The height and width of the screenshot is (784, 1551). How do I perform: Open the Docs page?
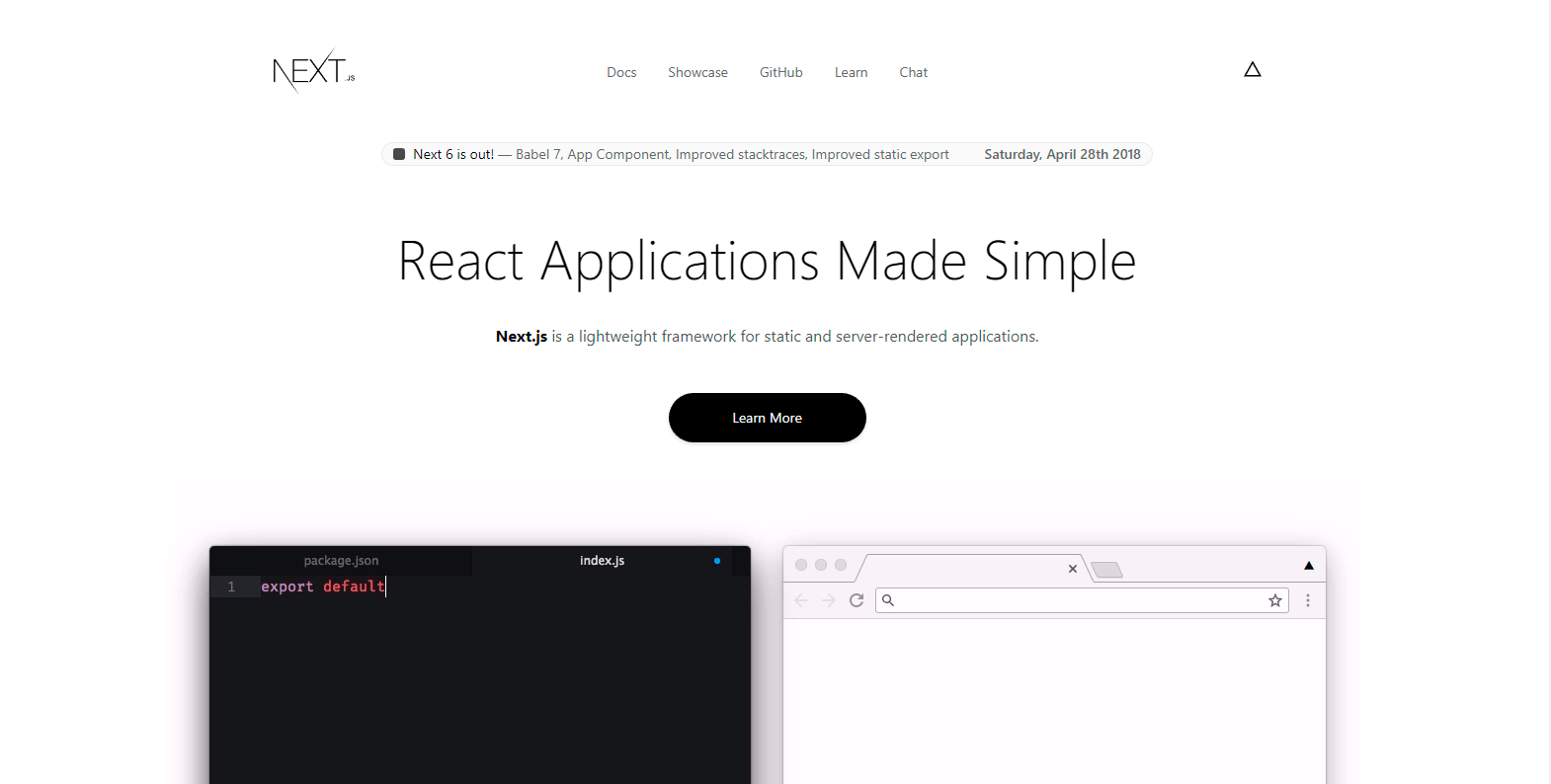click(621, 72)
